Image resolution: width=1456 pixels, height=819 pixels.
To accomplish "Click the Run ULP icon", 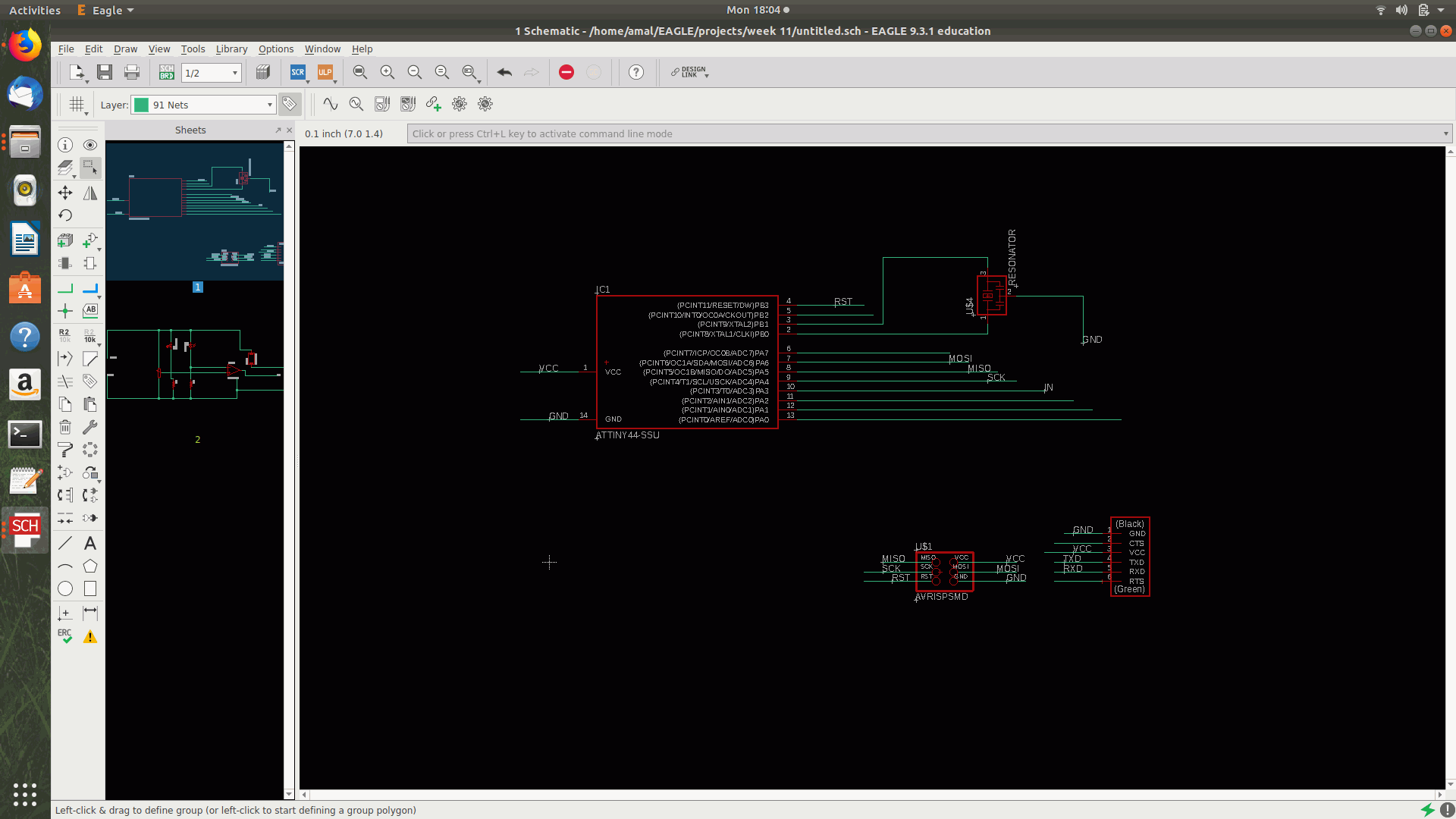I will pyautogui.click(x=325, y=72).
